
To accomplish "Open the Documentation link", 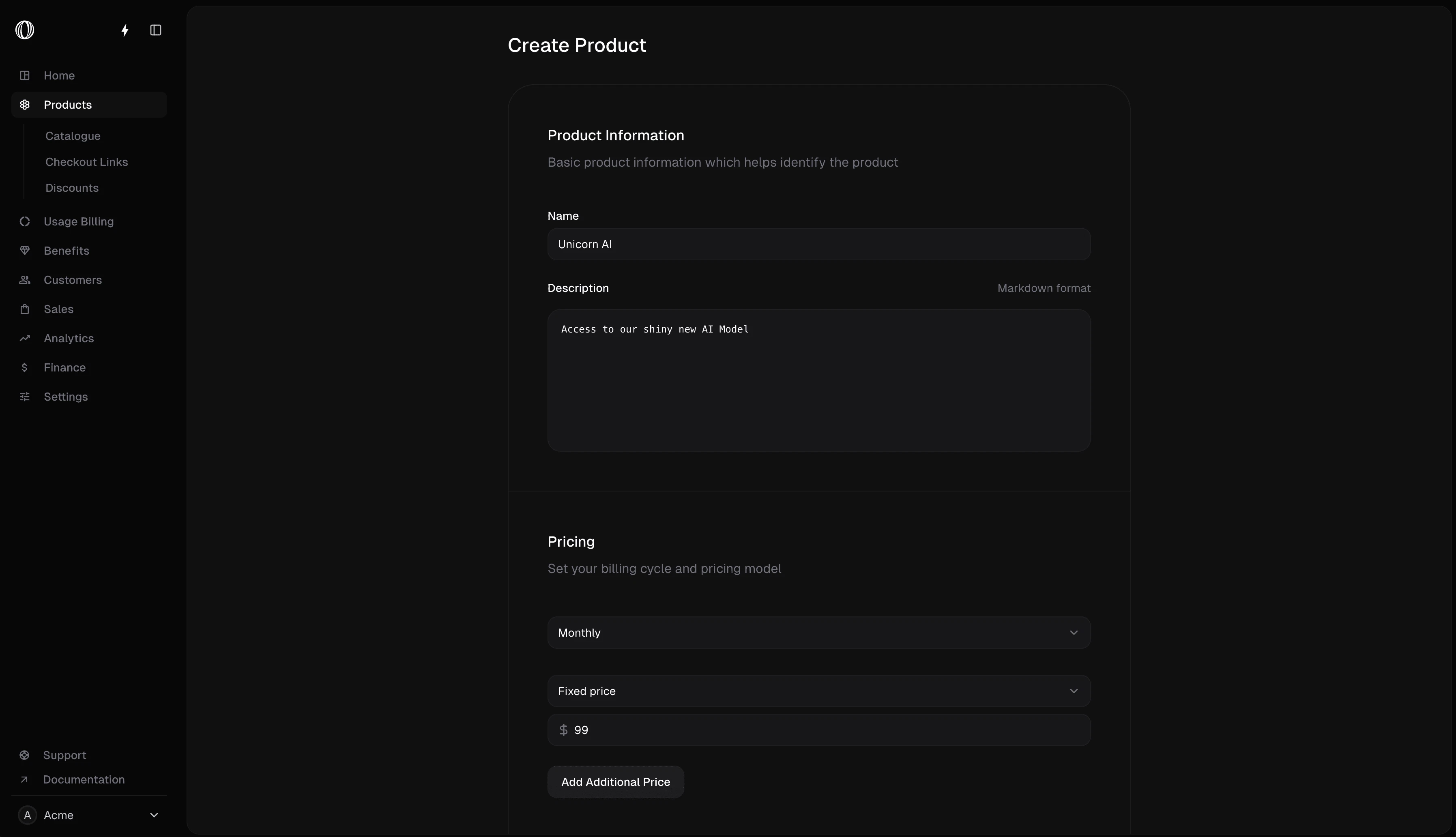I will [x=84, y=779].
